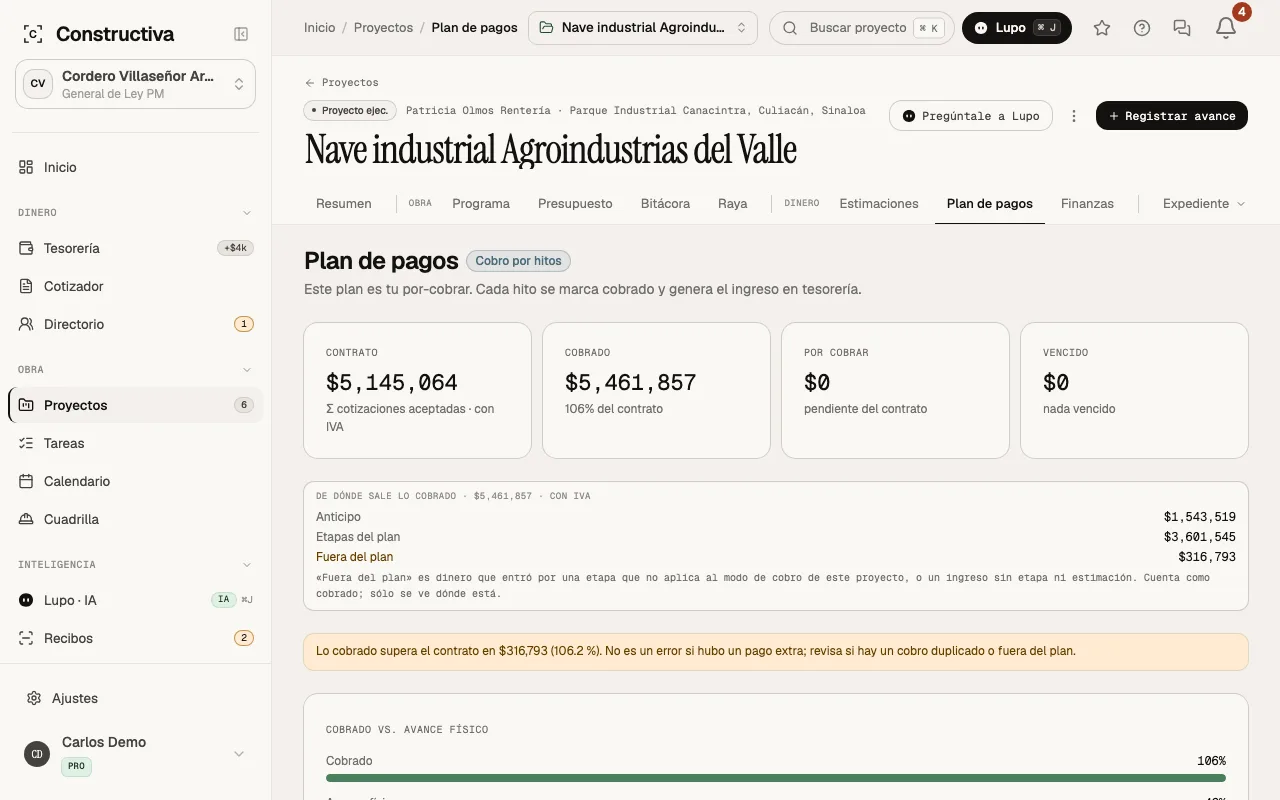Open the Inicio grid icon in sidebar

(26, 167)
